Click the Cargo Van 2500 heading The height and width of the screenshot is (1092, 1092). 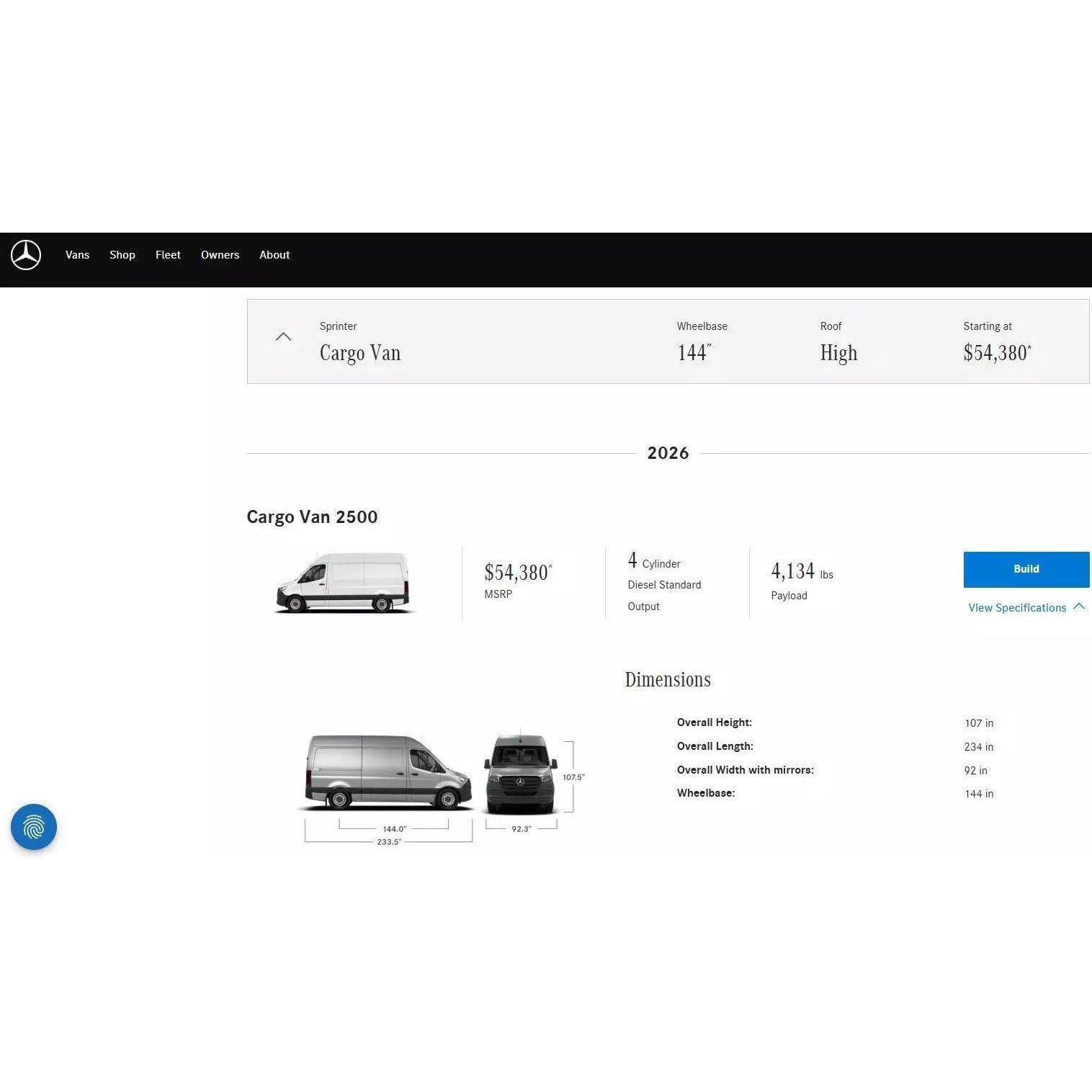click(312, 516)
